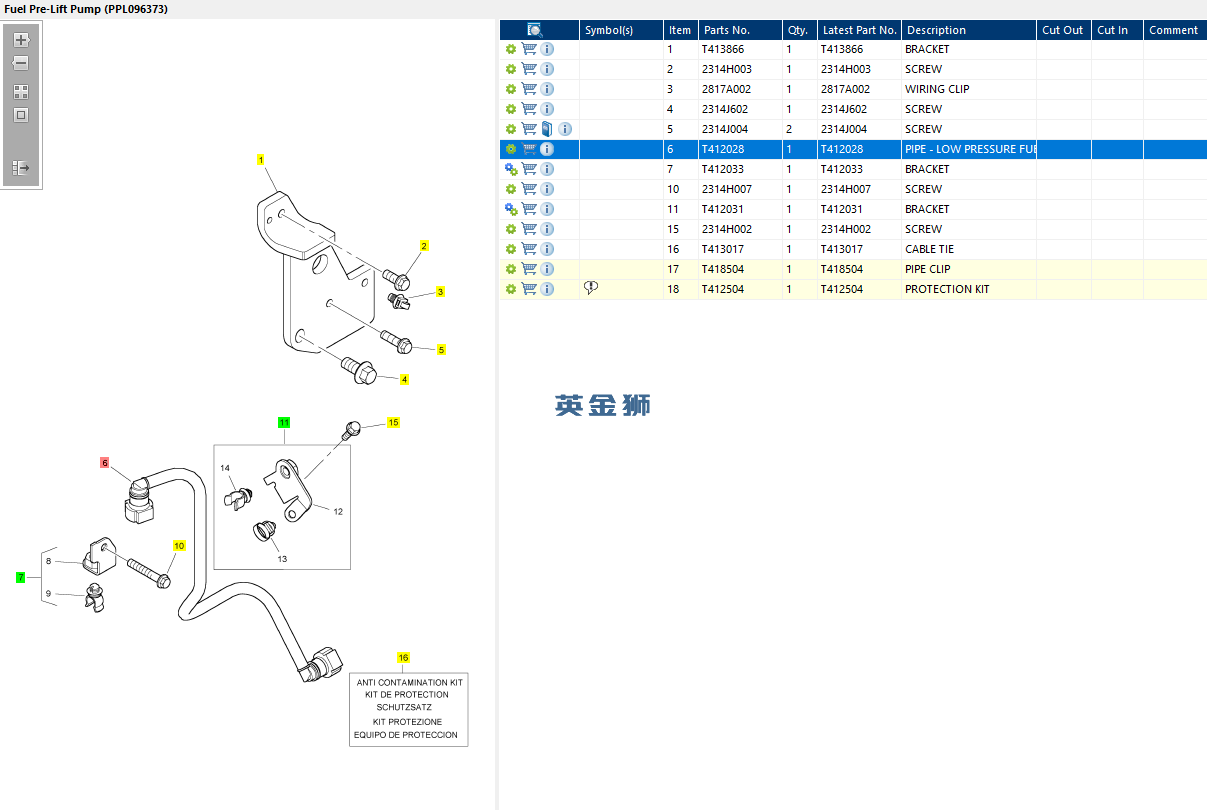
Task: Add item 7 T412033 BRACKET to cart
Action: [529, 169]
